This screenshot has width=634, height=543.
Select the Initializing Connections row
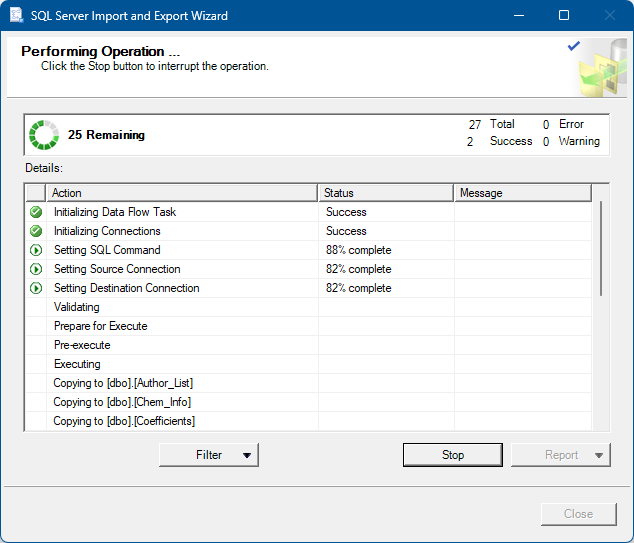[309, 231]
